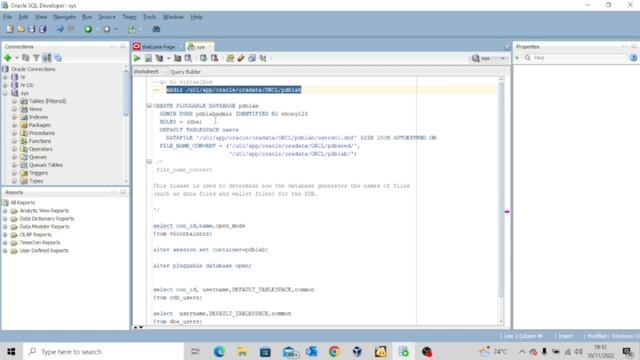This screenshot has height=360, width=640.
Task: Select the Worksheet tab
Action: [146, 72]
